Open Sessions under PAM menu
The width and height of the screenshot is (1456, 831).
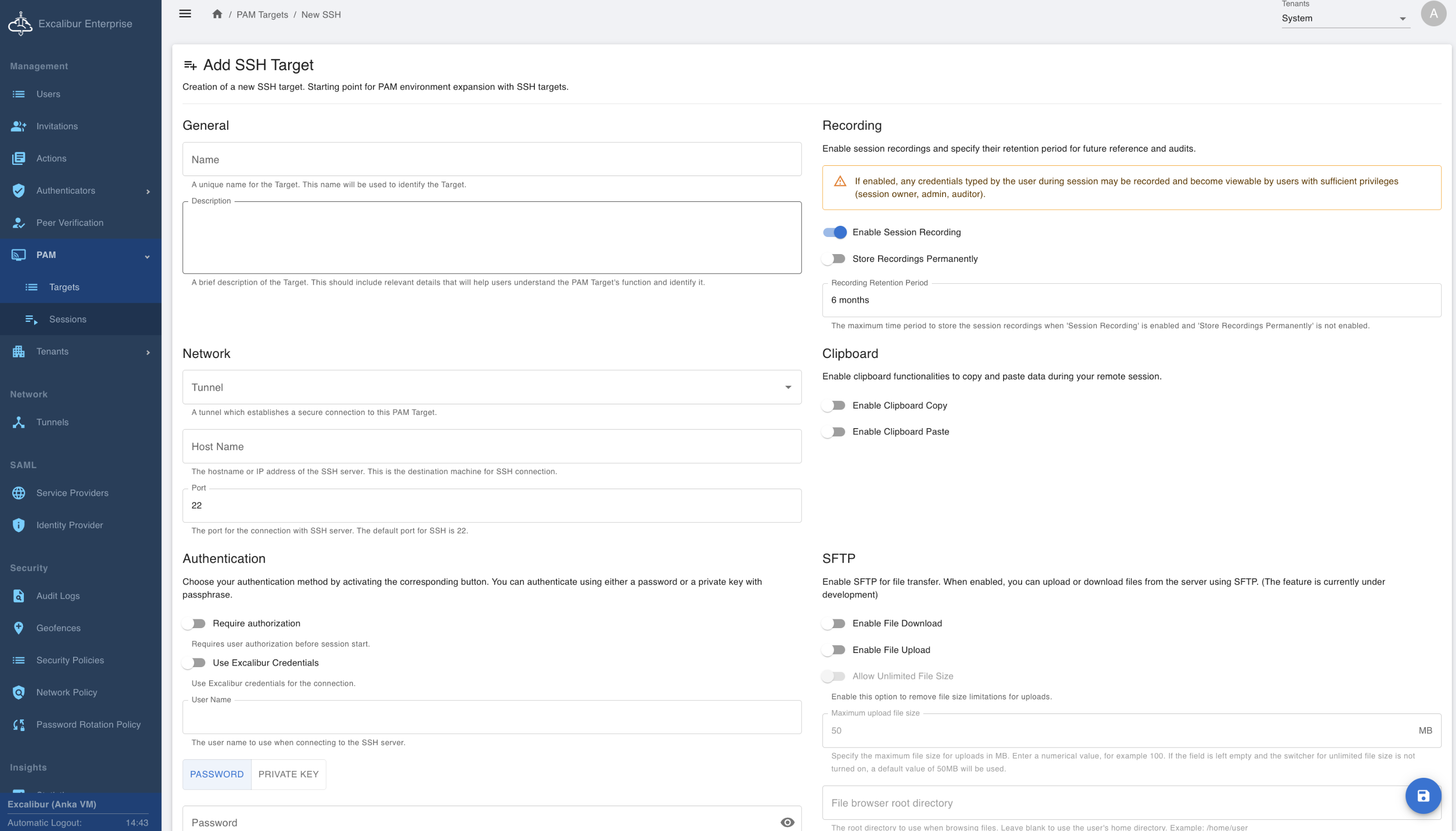click(67, 319)
